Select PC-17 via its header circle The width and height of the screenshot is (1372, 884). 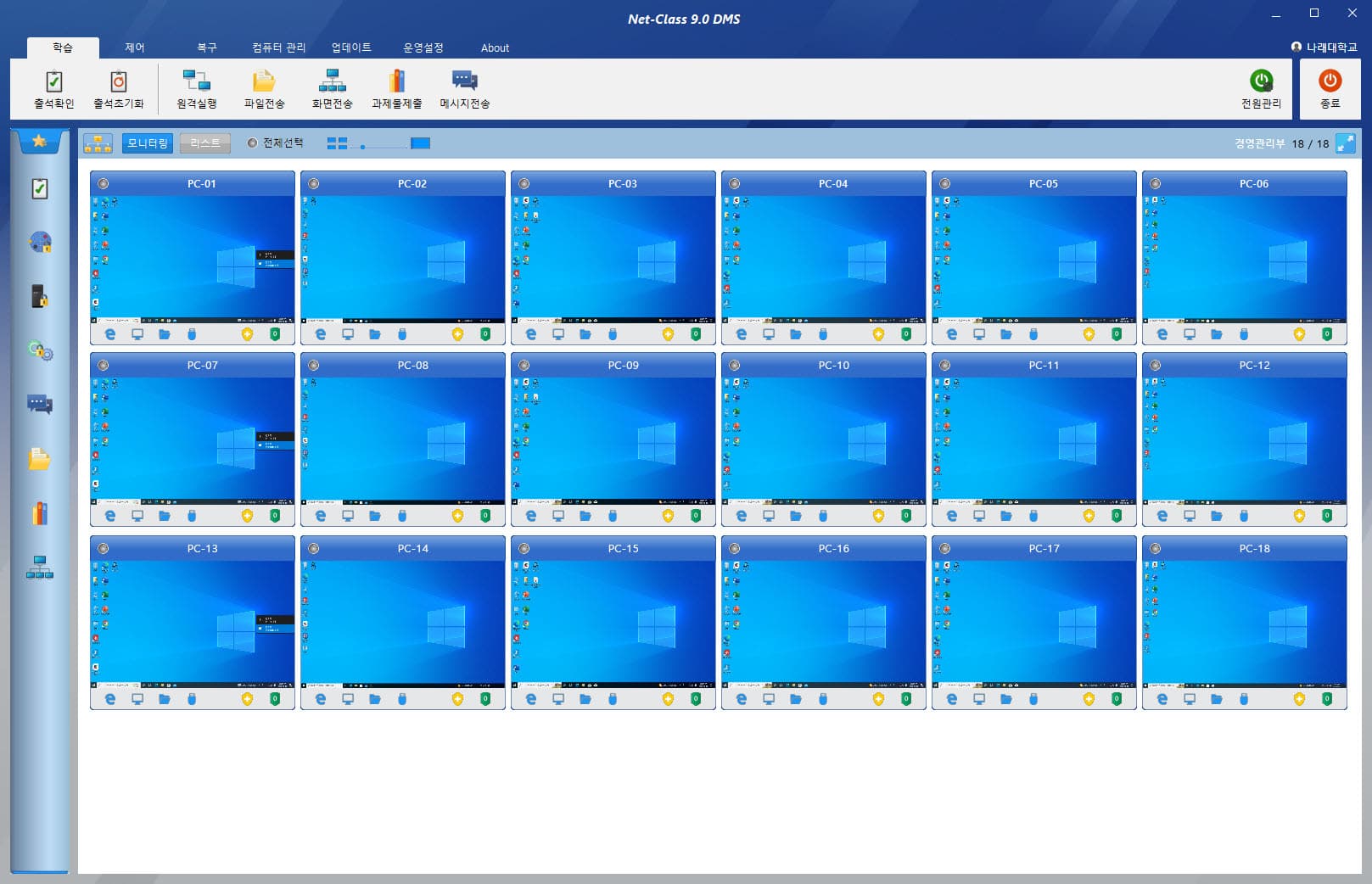tap(945, 548)
